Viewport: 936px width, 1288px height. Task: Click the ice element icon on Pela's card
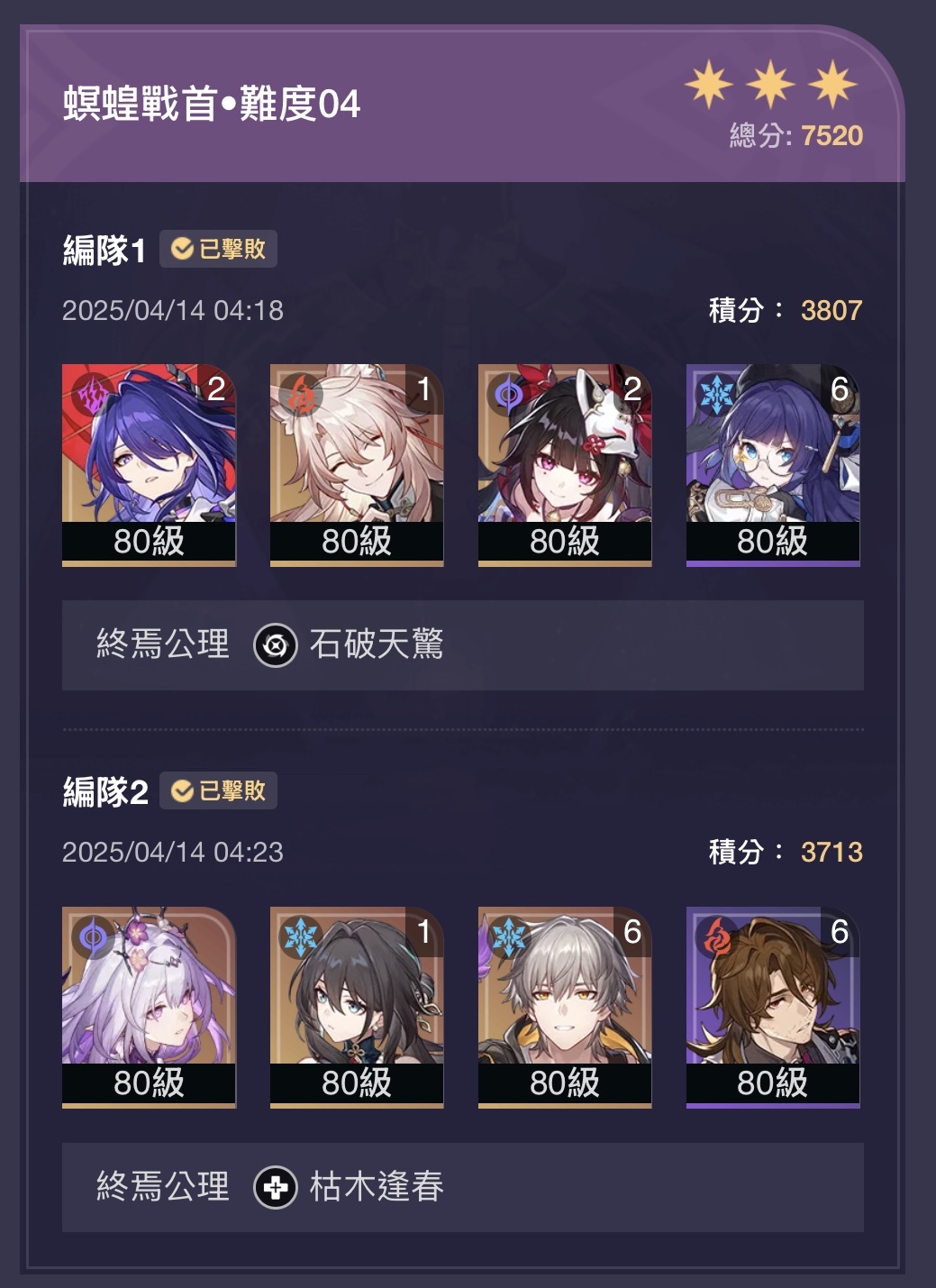click(x=717, y=394)
